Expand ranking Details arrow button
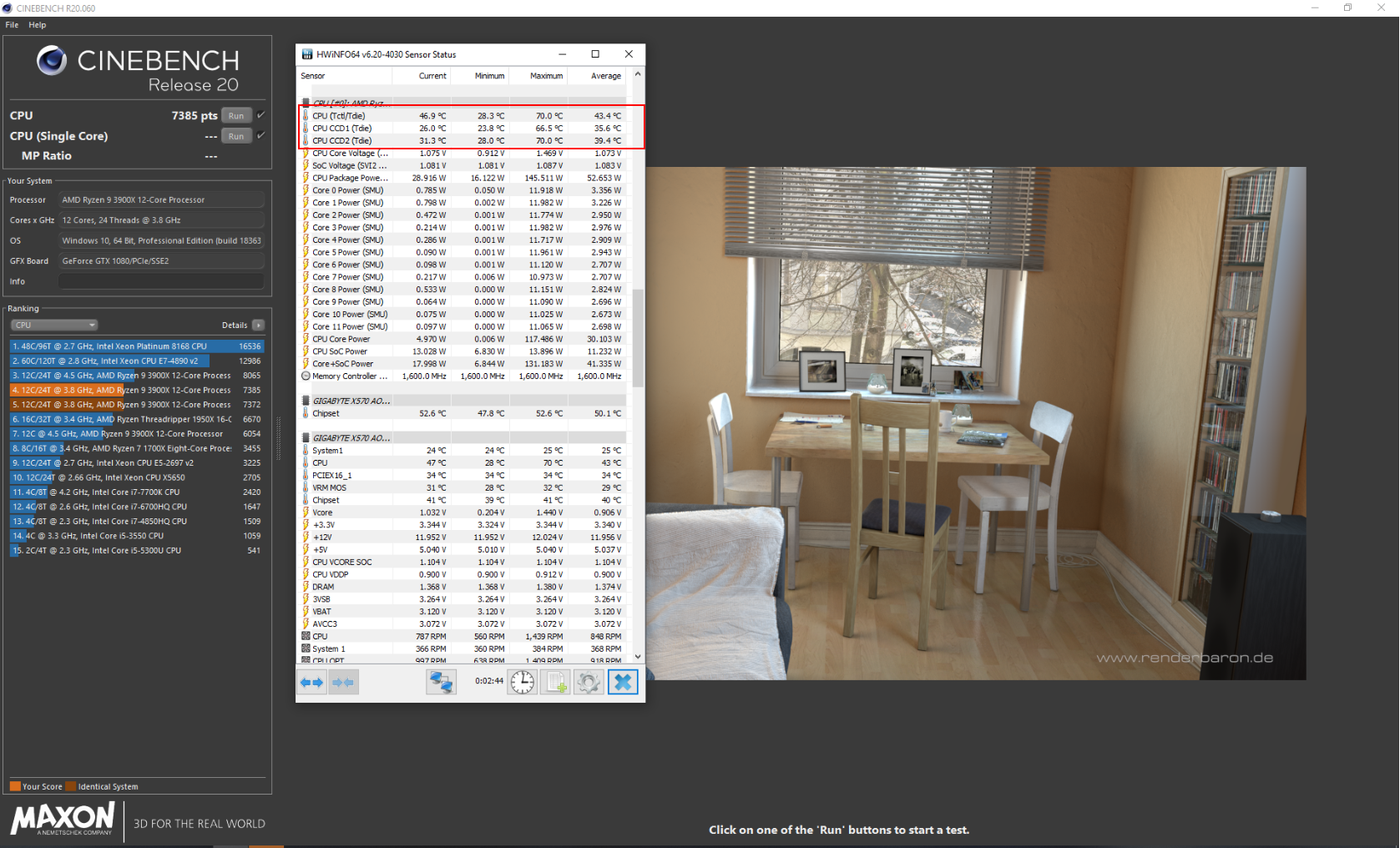This screenshot has width=1400, height=848. (258, 326)
